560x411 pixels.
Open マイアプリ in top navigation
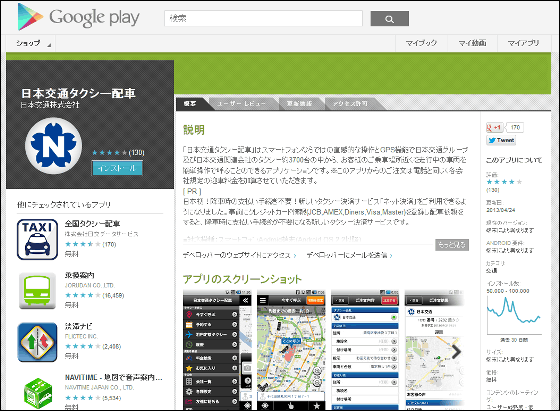pyautogui.click(x=523, y=43)
